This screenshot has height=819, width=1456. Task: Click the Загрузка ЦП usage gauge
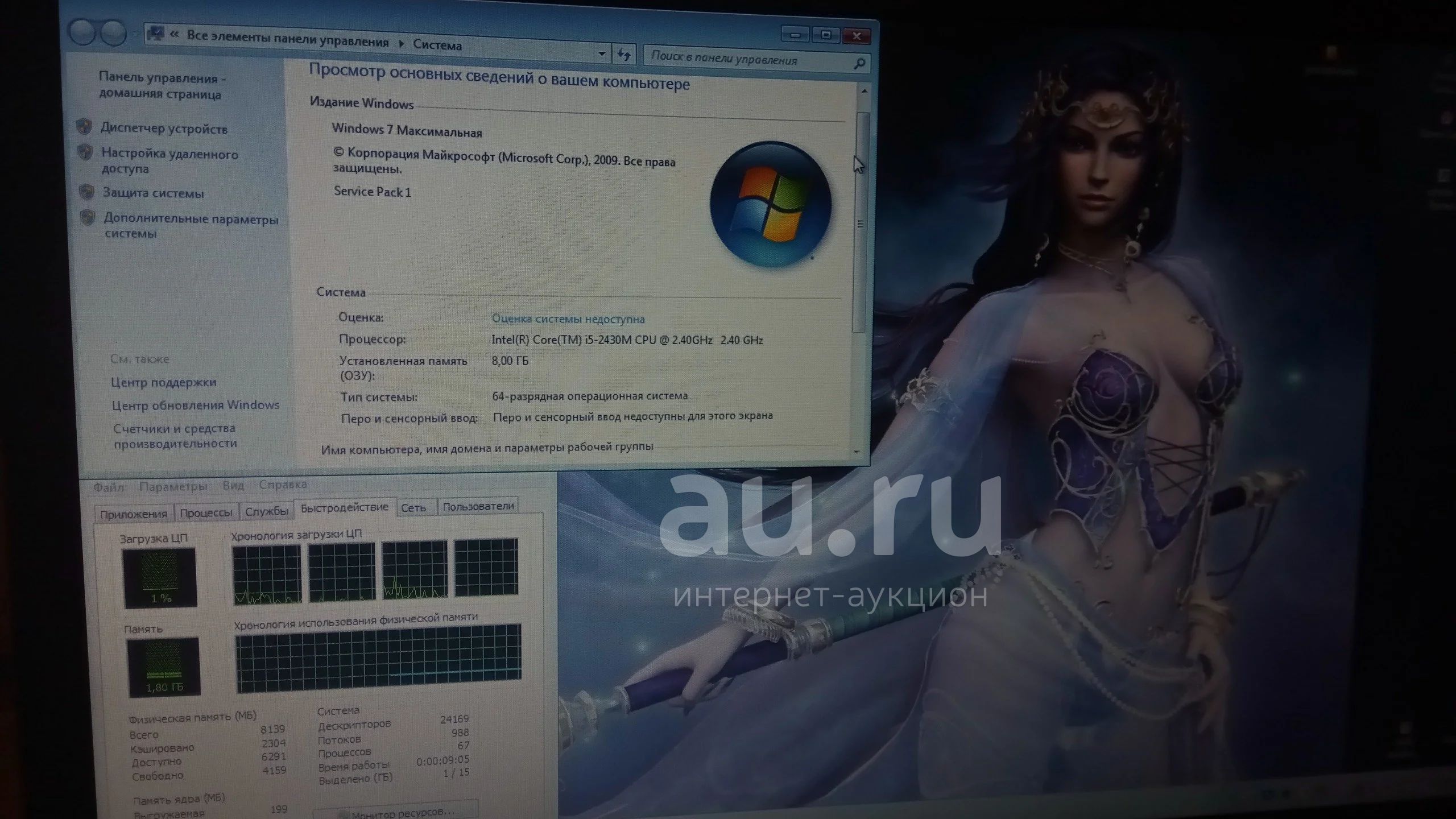click(160, 578)
